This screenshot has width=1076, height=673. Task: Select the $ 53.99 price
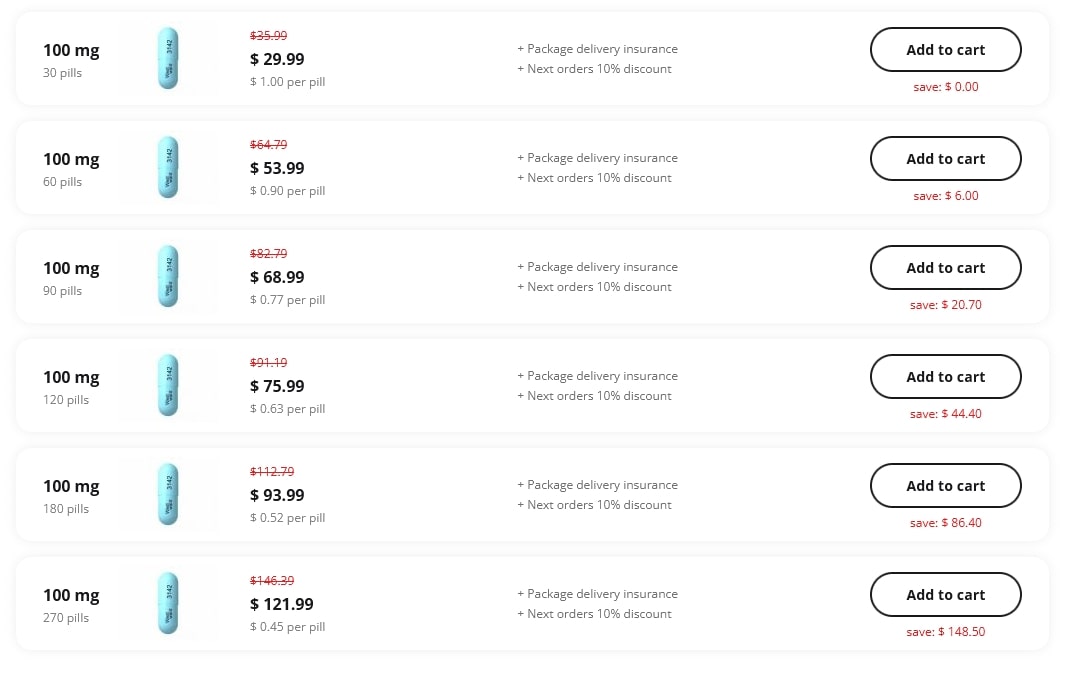coord(277,168)
